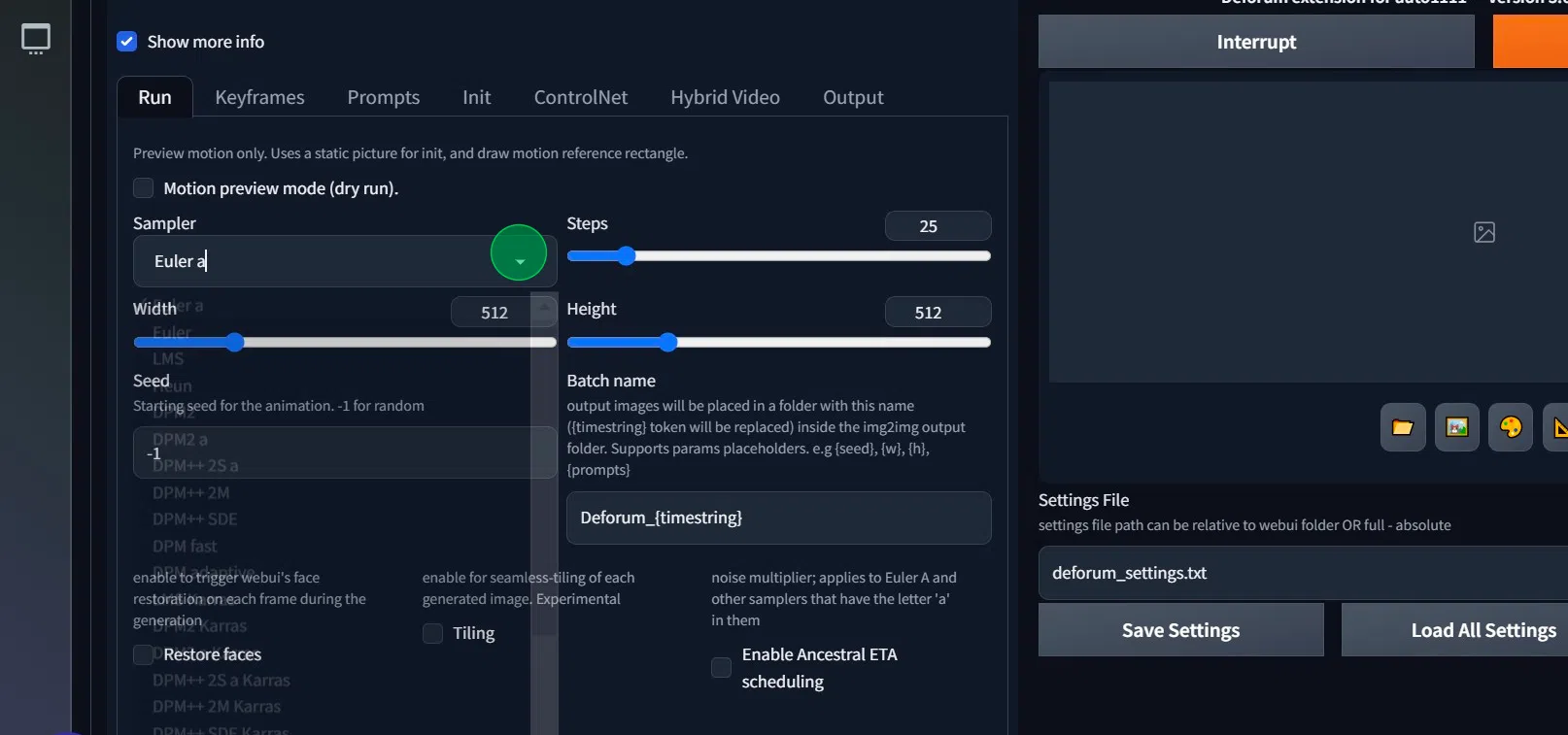
Task: Choose DPM++ SDE from the sampler list
Action: (x=195, y=519)
